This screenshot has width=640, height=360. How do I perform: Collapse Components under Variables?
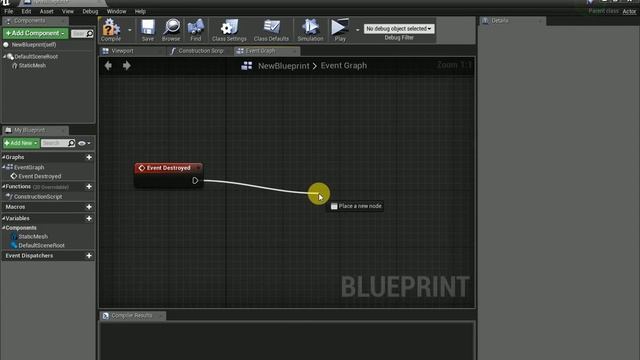[4, 228]
